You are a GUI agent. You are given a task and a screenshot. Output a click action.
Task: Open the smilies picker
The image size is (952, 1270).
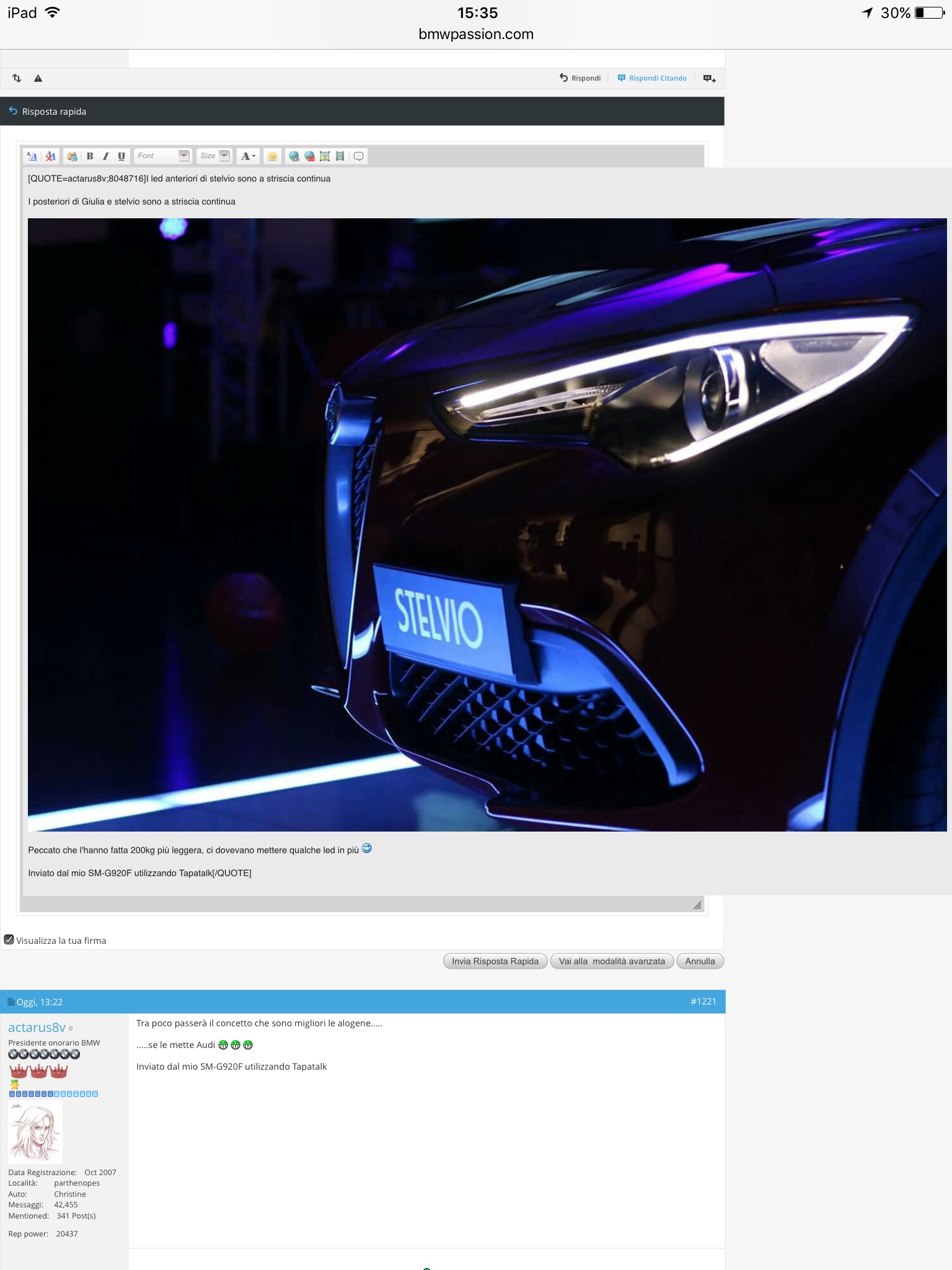(x=272, y=156)
